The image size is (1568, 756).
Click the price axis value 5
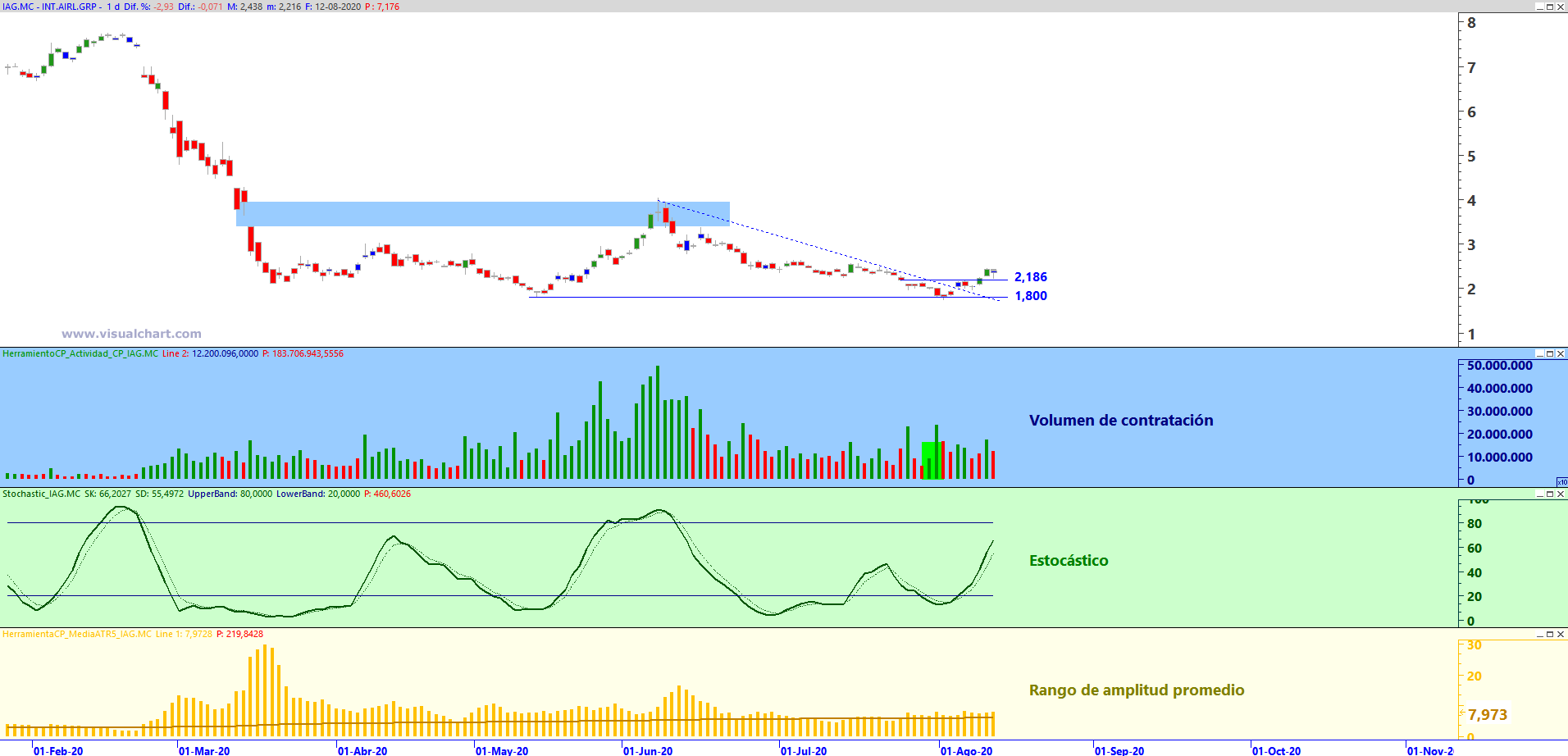click(1472, 157)
